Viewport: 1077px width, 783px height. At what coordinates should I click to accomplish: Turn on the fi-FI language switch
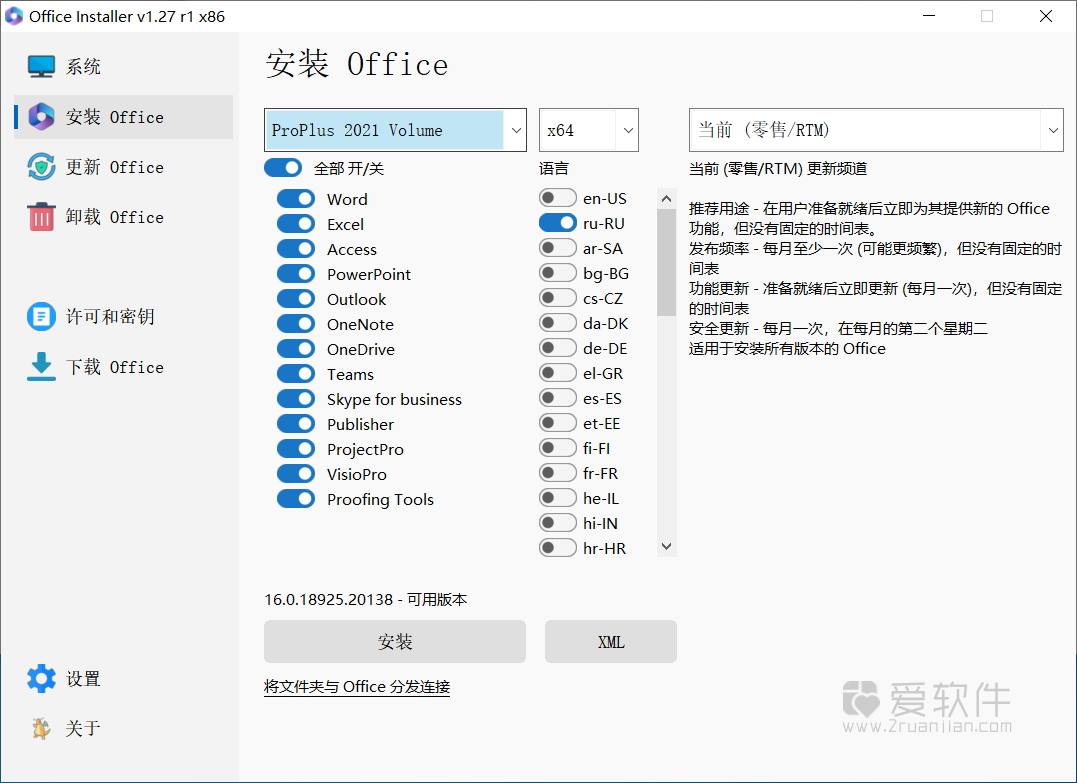[x=558, y=448]
